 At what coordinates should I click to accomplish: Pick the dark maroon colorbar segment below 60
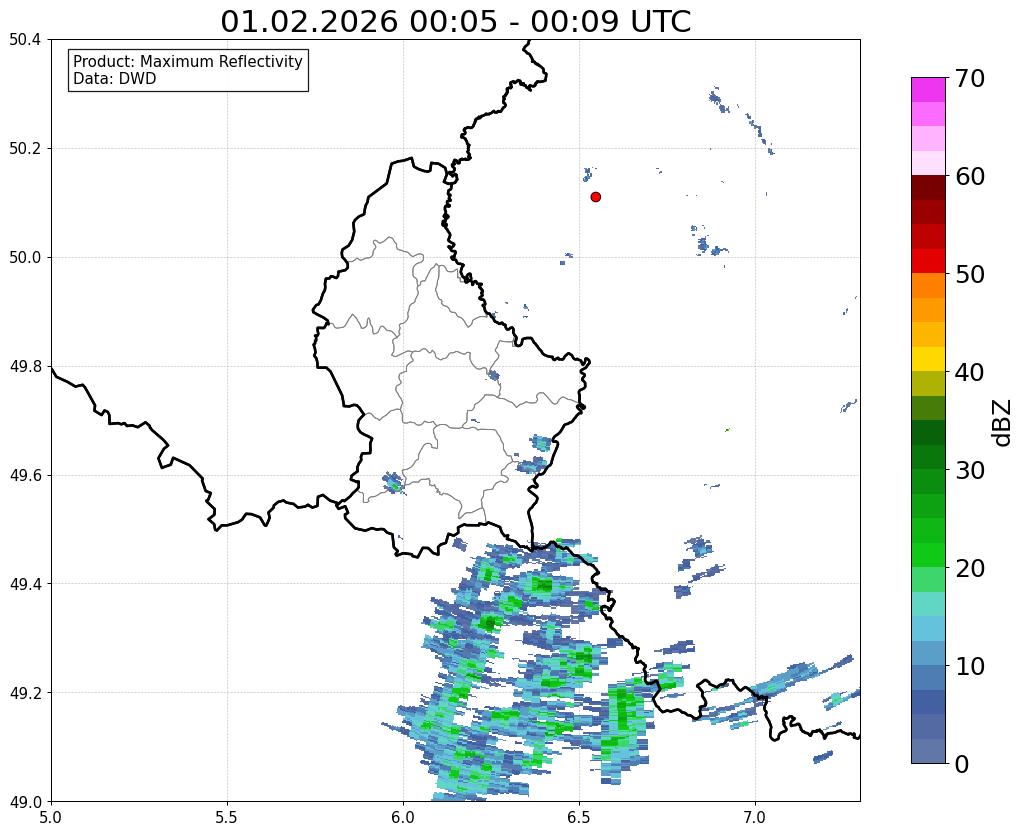928,188
